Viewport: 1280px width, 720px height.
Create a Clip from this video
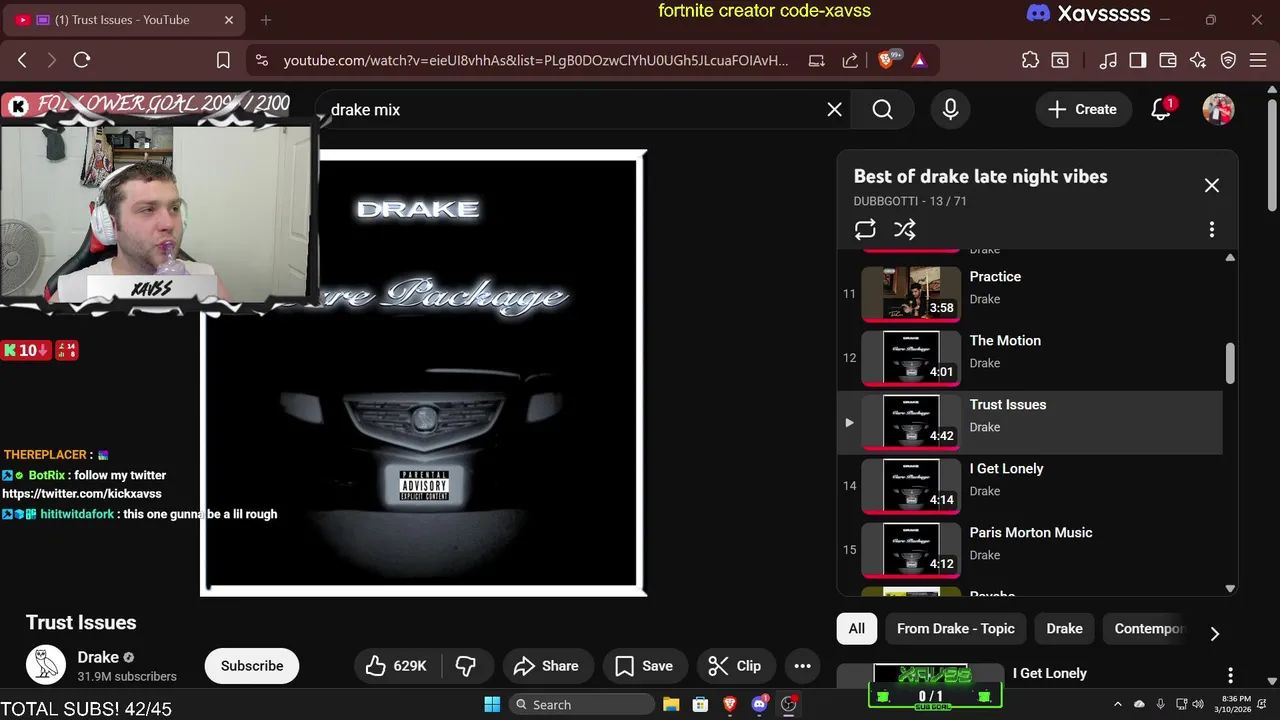[x=734, y=666]
